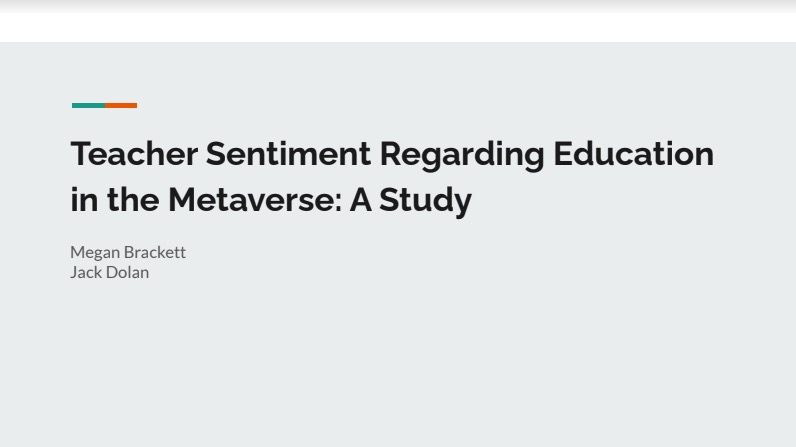Click the surname "Dolan"
The width and height of the screenshot is (796, 447).
tap(125, 272)
